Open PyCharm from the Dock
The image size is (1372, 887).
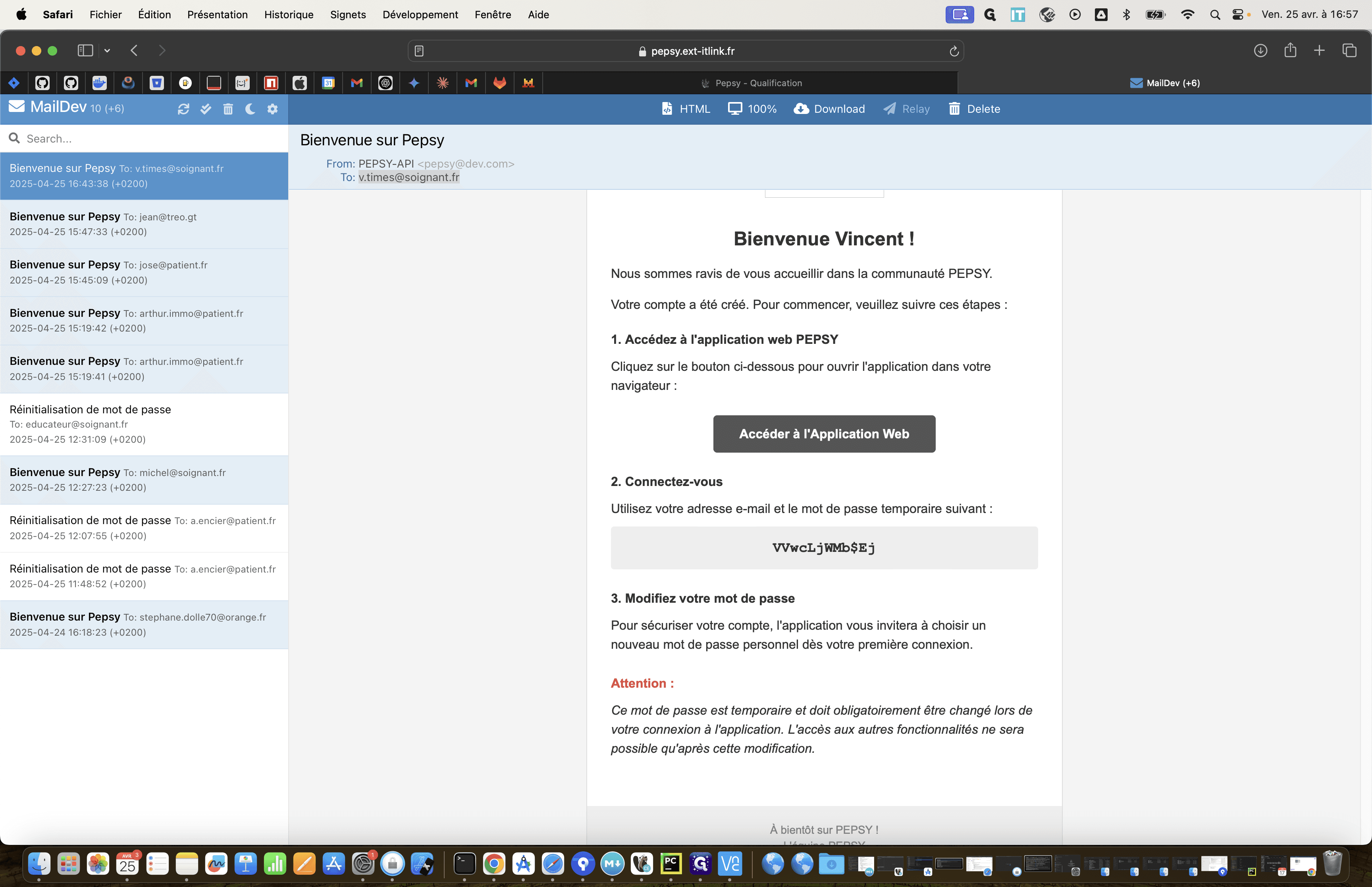[671, 864]
